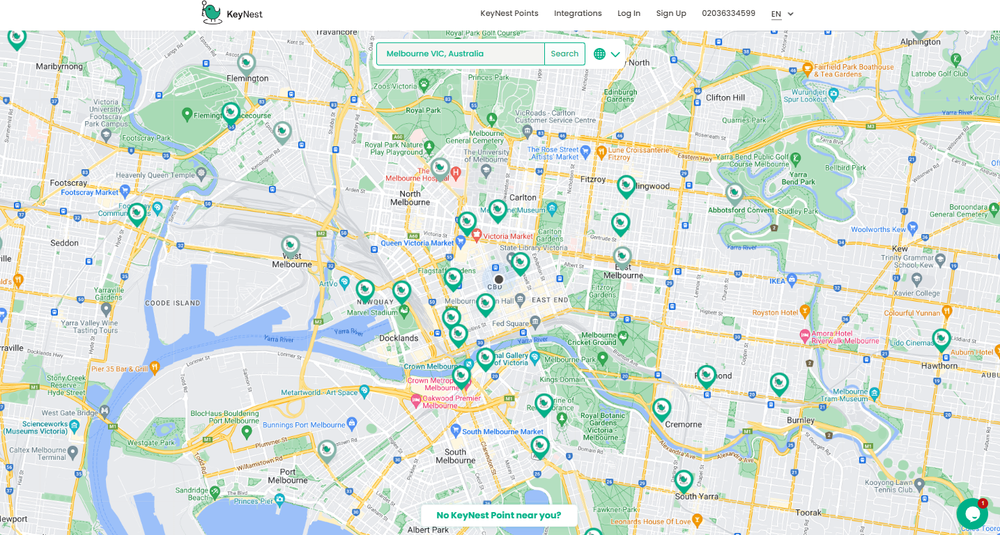Select the KeyNest pin at South Yarra
This screenshot has width=1000, height=535.
click(684, 481)
